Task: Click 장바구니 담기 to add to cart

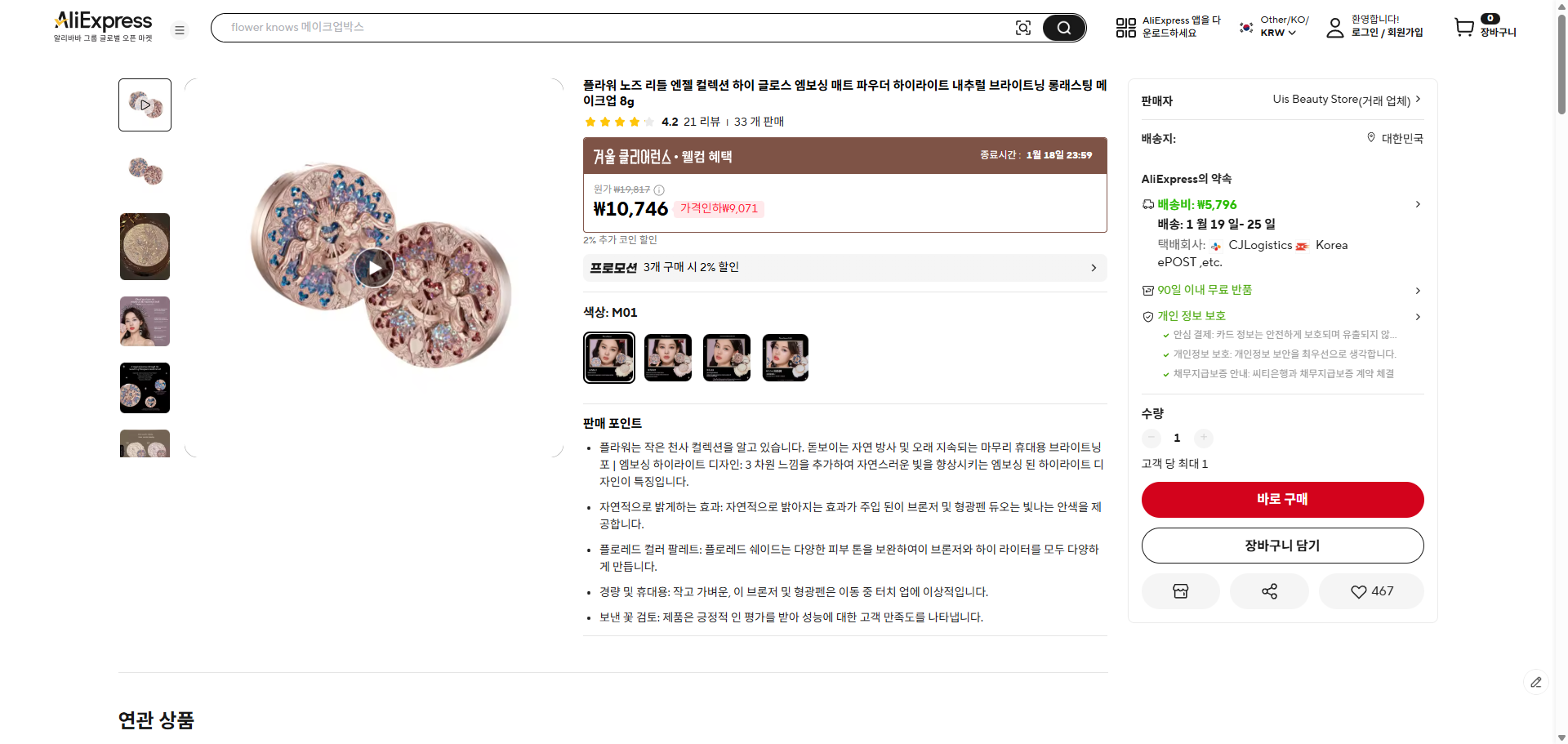Action: (1282, 545)
